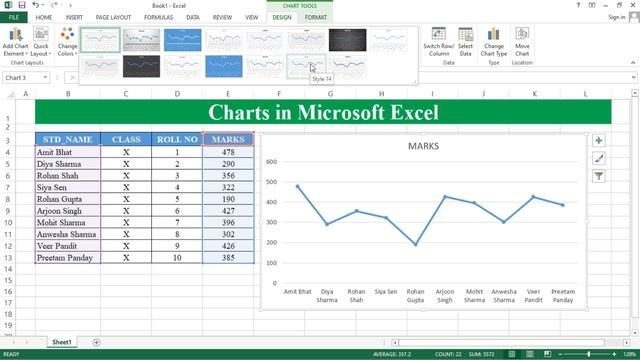The width and height of the screenshot is (640, 360).
Task: Click zoom in plus icon
Action: pos(614,354)
